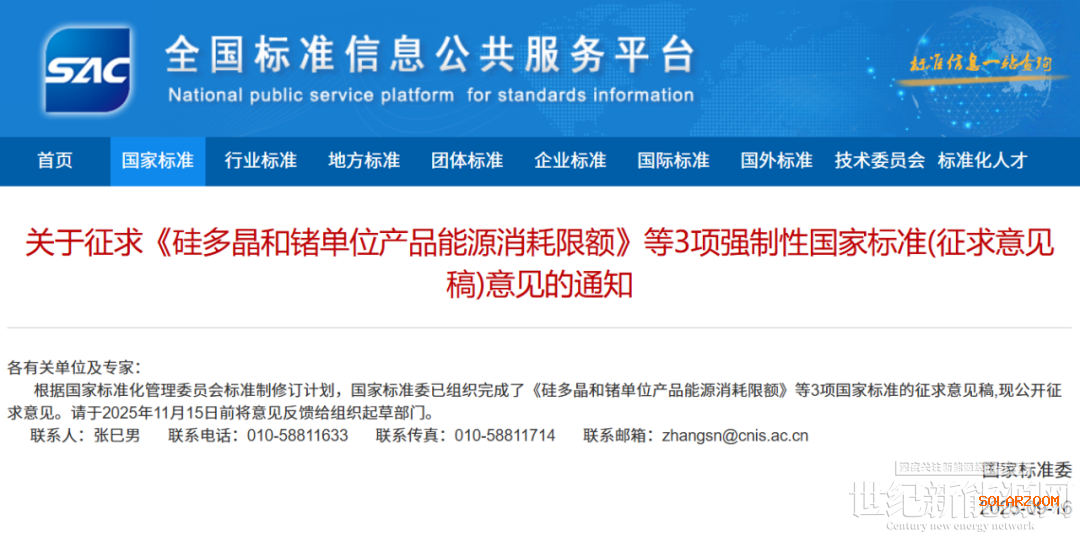Click the 全国标准信息公共服务平台 site title

(429, 53)
